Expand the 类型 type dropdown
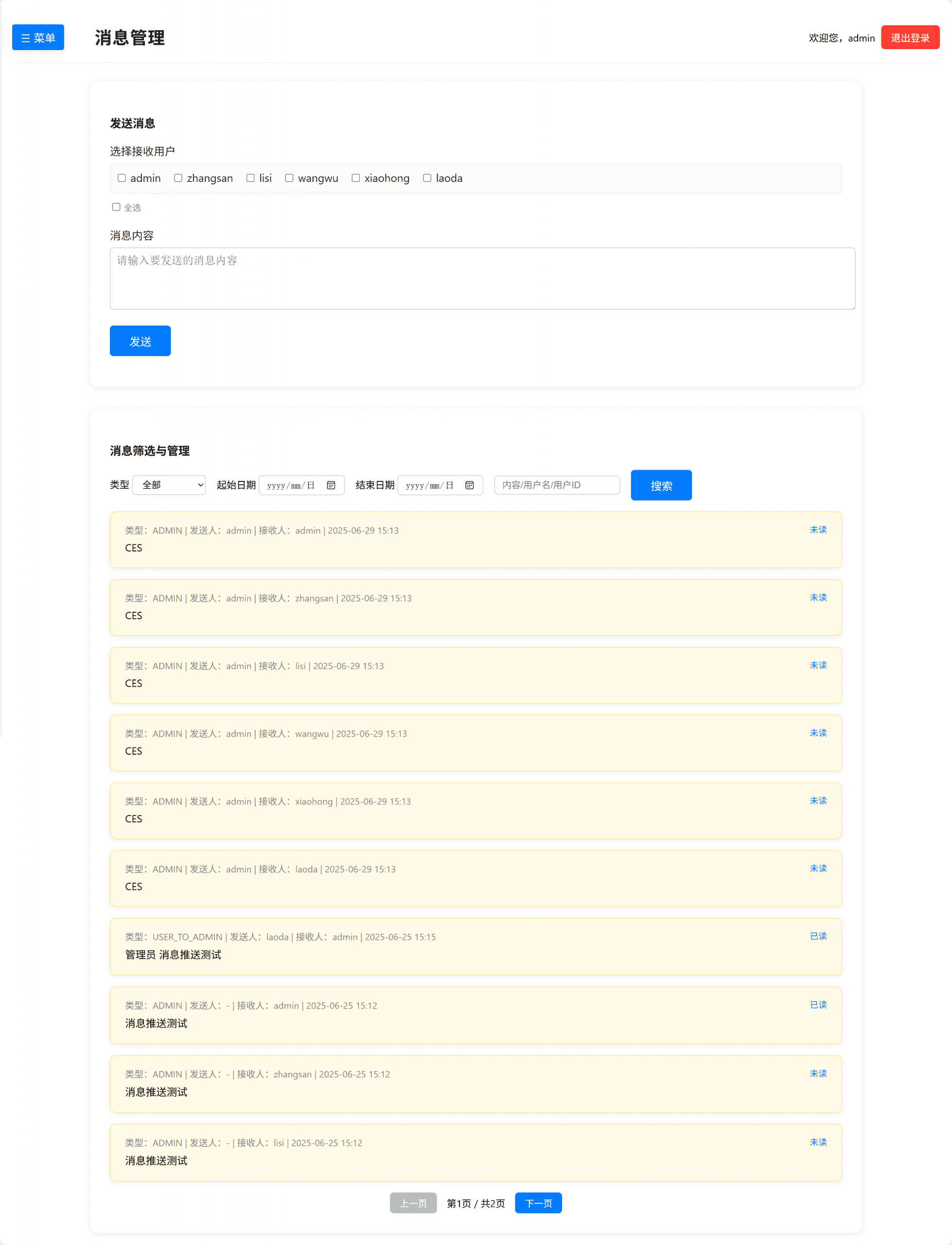Image resolution: width=952 pixels, height=1245 pixels. coord(169,485)
